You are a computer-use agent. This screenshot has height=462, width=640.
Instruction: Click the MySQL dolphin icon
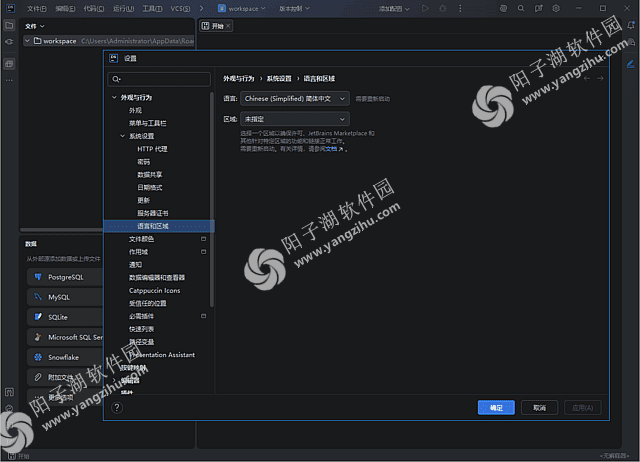(x=38, y=297)
